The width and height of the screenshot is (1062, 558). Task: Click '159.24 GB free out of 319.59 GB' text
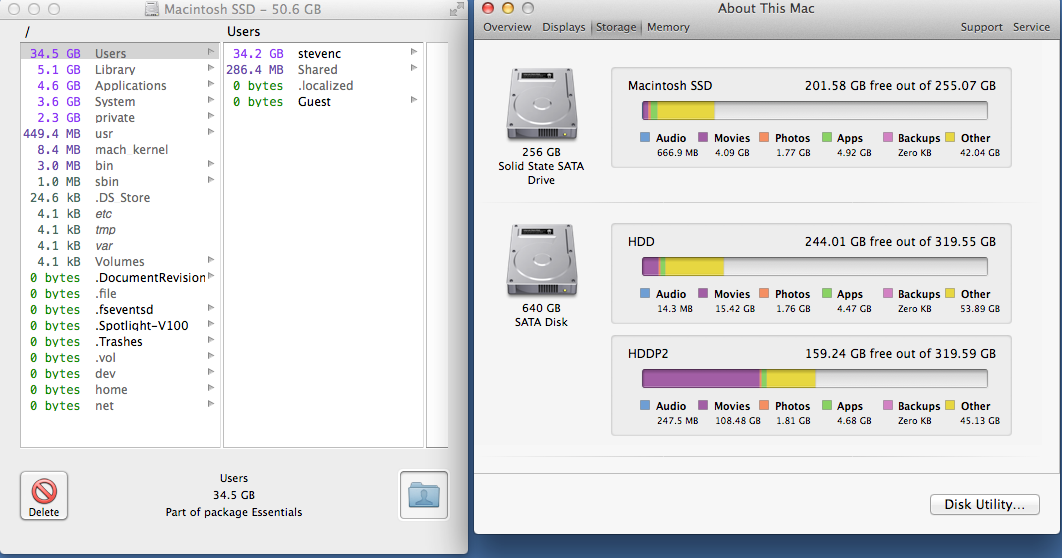pyautogui.click(x=900, y=353)
